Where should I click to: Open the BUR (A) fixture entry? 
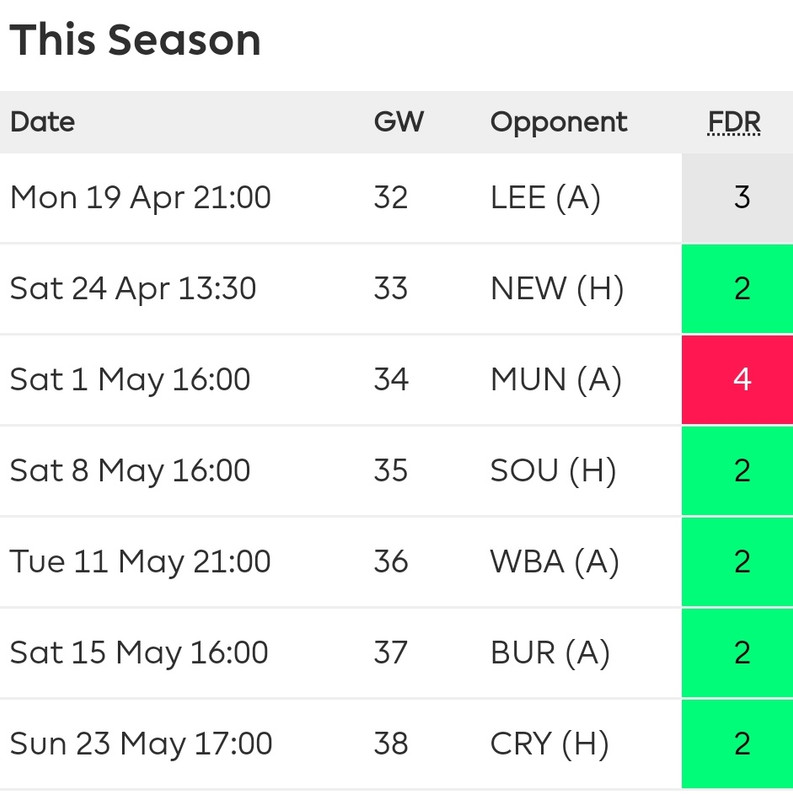550,653
